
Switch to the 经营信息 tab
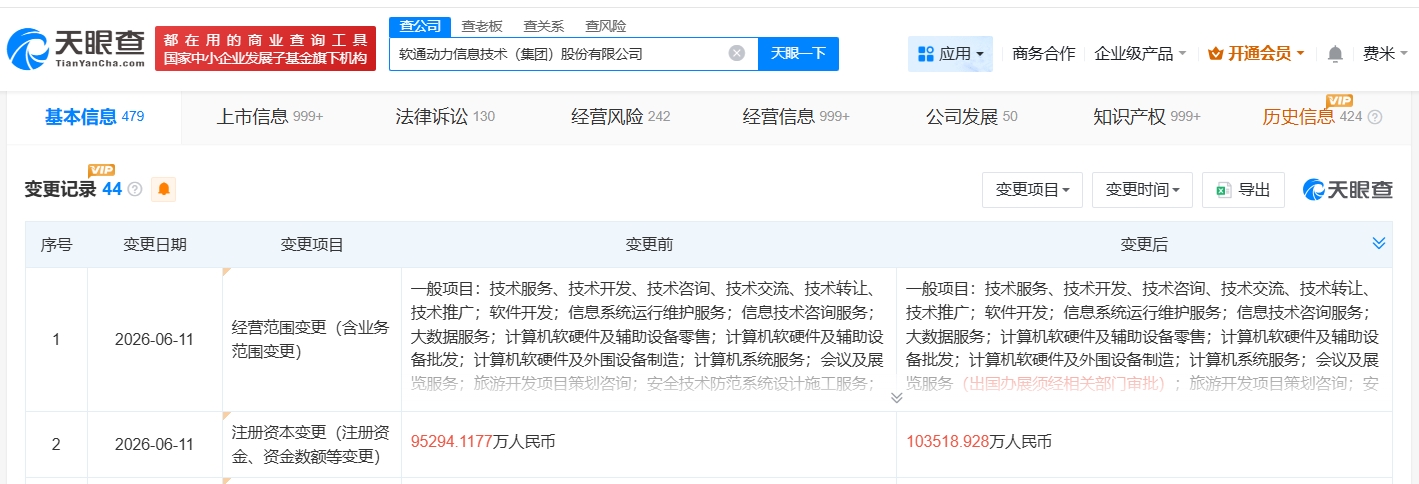coord(796,117)
